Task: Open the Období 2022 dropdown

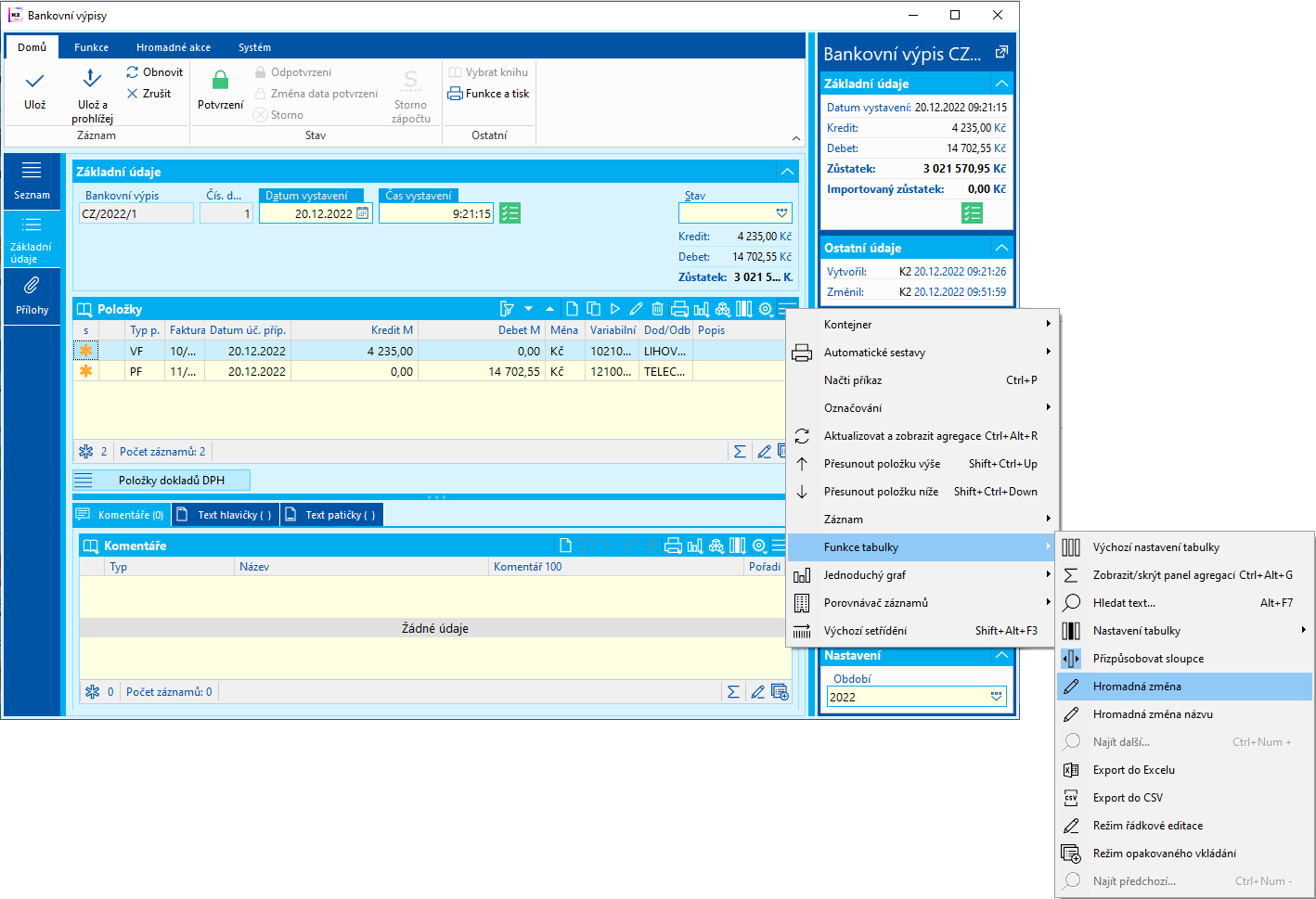Action: (996, 697)
